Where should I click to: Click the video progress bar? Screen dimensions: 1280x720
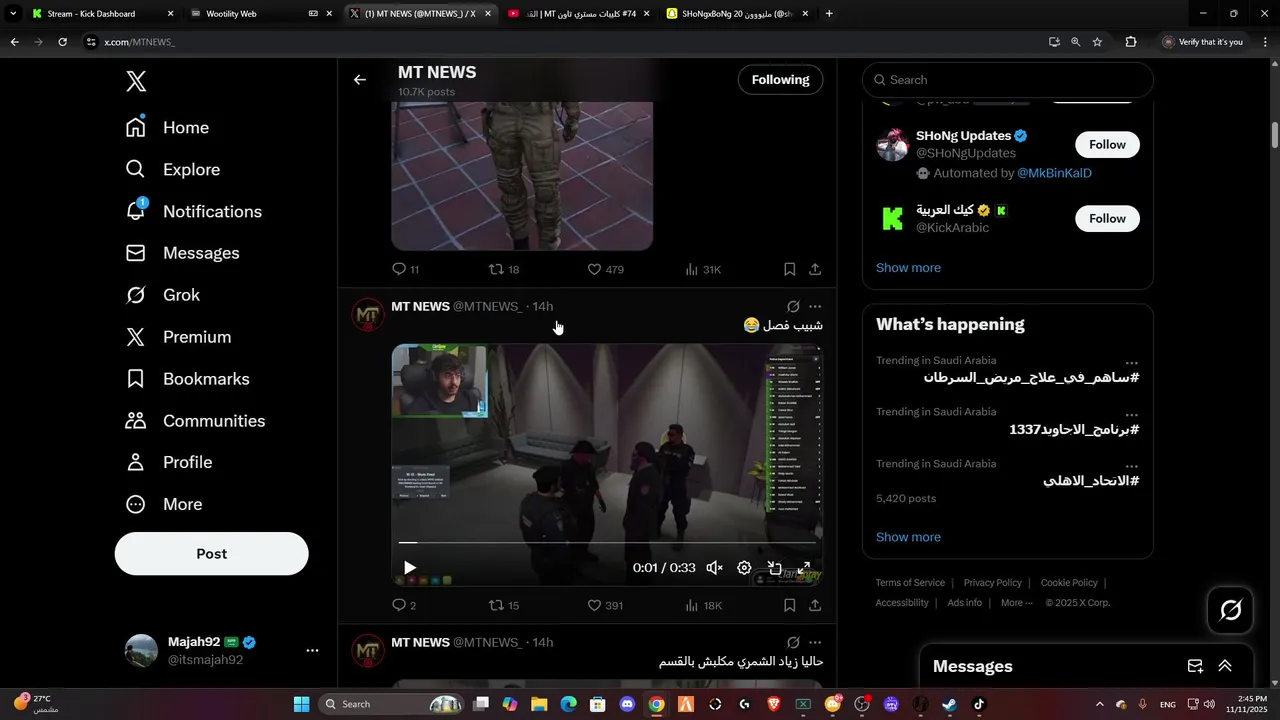tap(607, 543)
